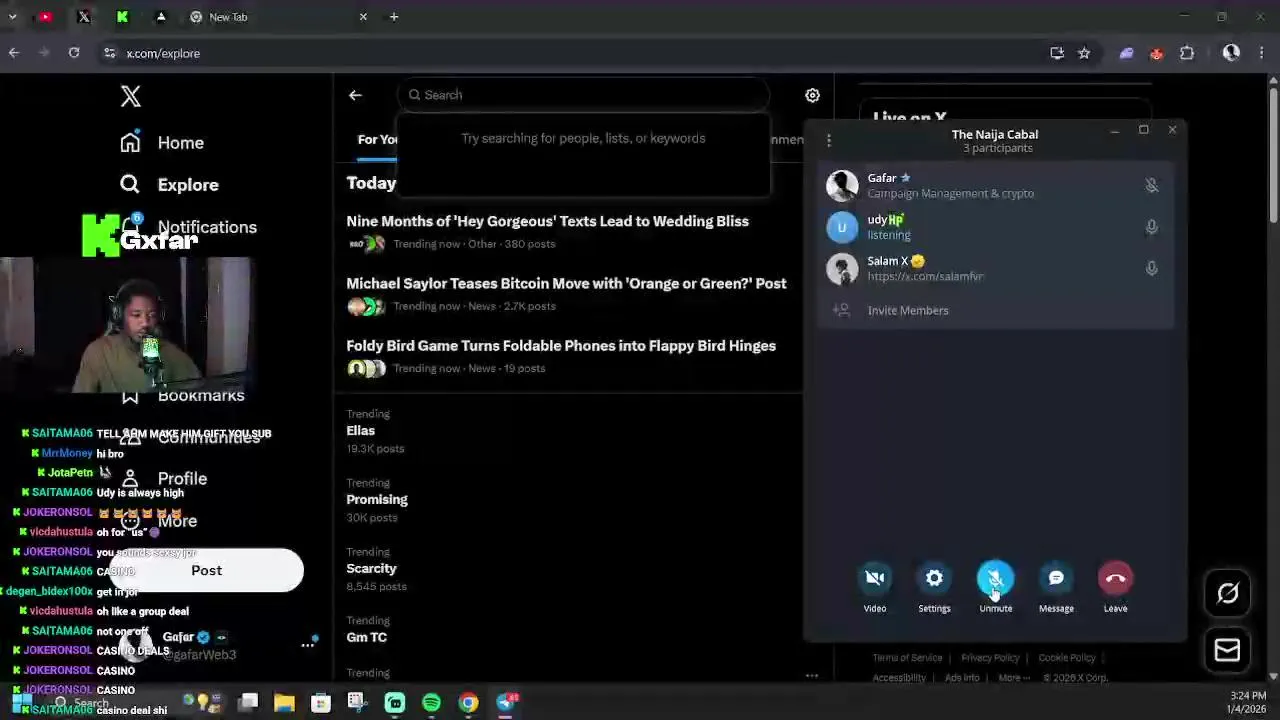The image size is (1280, 720).
Task: Switch to the YouTube browser tab
Action: (45, 17)
